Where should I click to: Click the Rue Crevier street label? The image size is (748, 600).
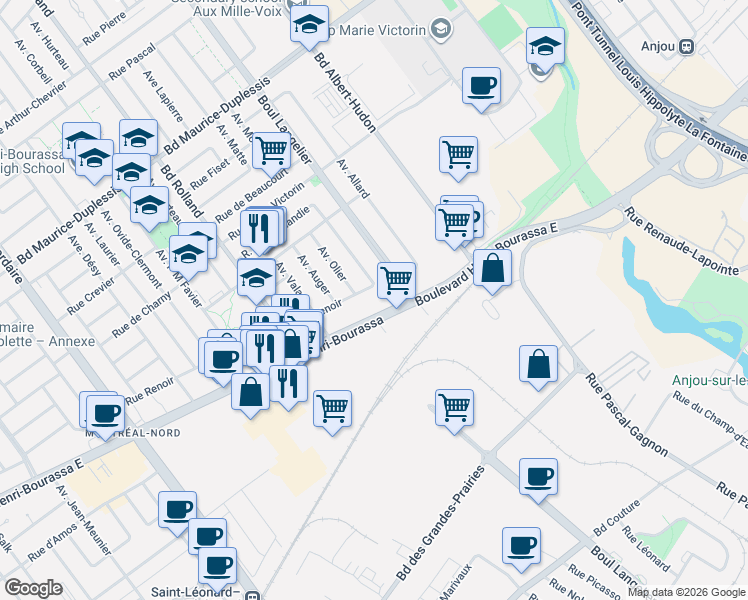tap(91, 296)
